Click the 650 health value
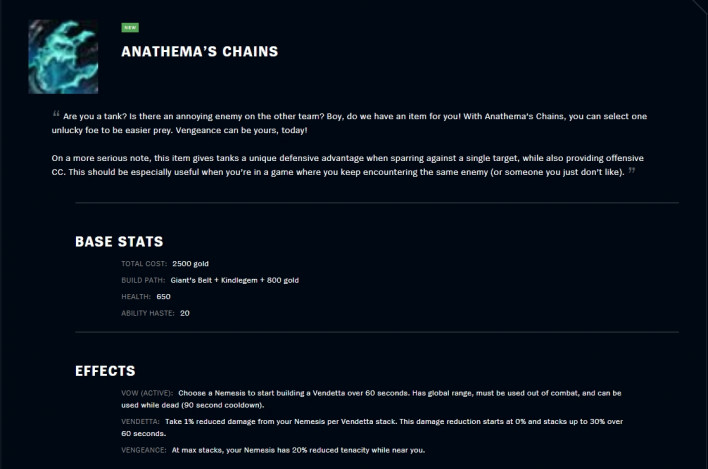708x469 pixels. point(163,297)
